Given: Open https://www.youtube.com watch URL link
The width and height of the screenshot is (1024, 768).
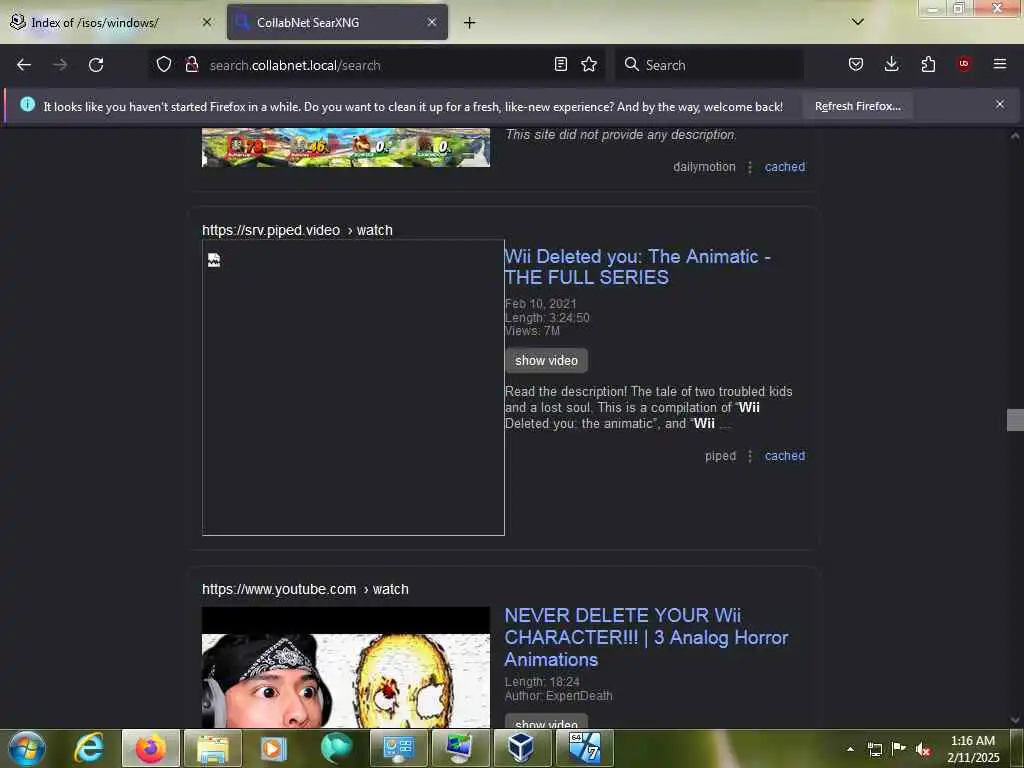Looking at the screenshot, I should click(305, 589).
